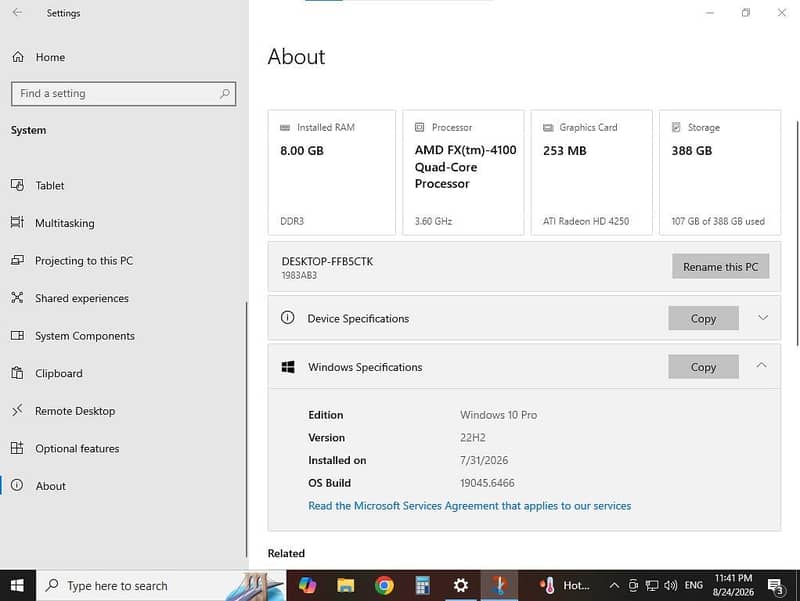
Task: Open the Windows Start menu
Action: pyautogui.click(x=17, y=585)
